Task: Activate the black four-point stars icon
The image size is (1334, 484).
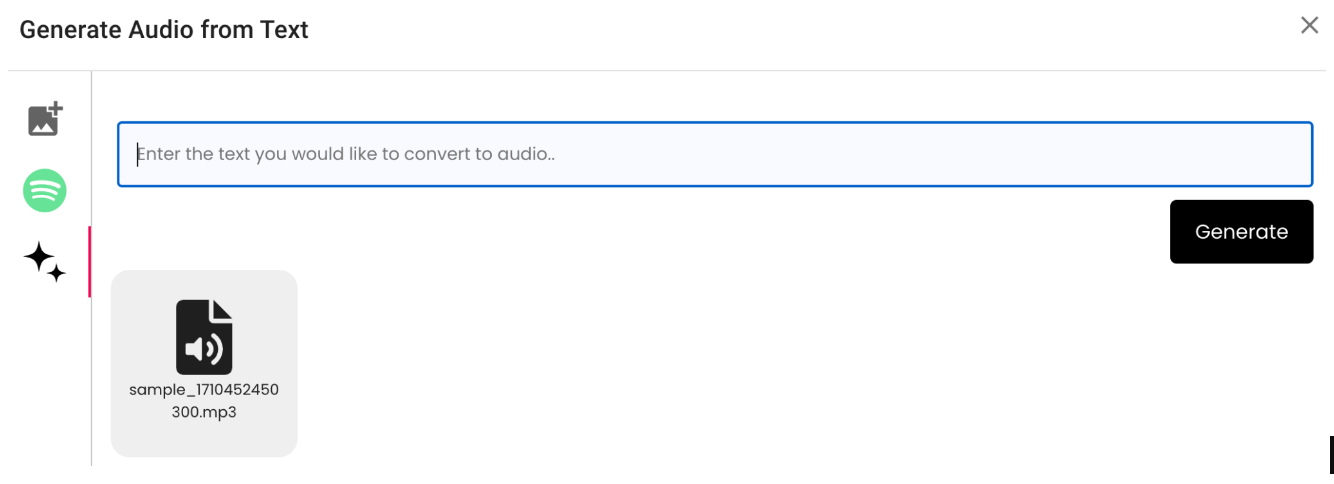Action: [x=45, y=262]
